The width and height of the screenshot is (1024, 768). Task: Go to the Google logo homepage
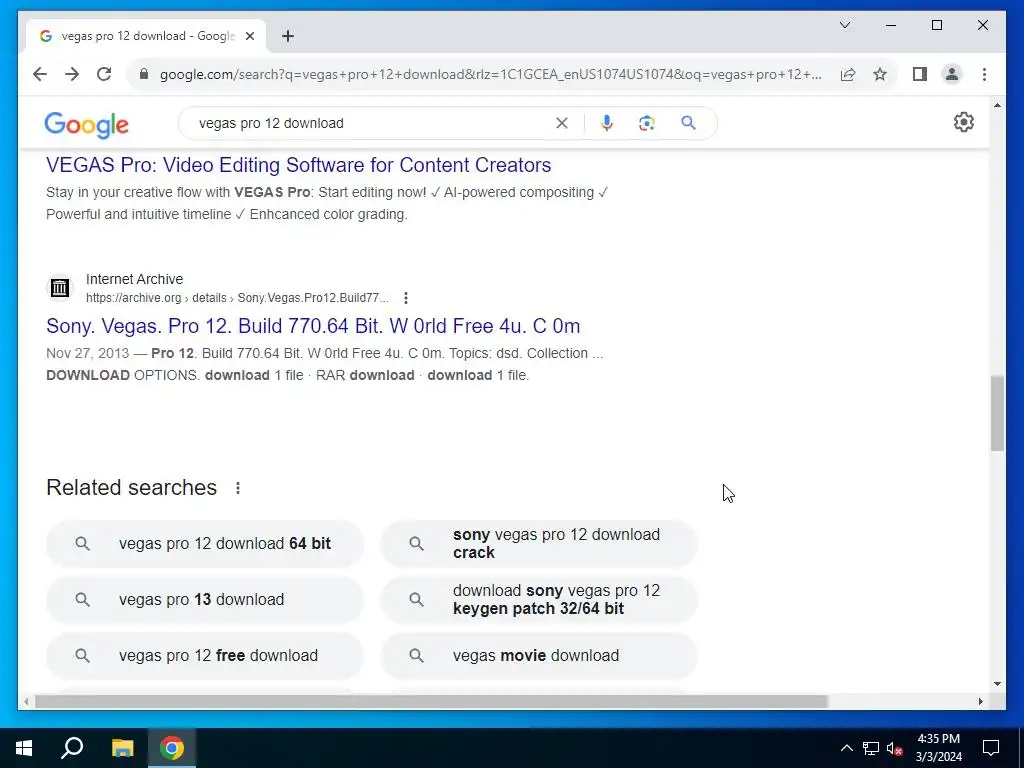tap(86, 124)
